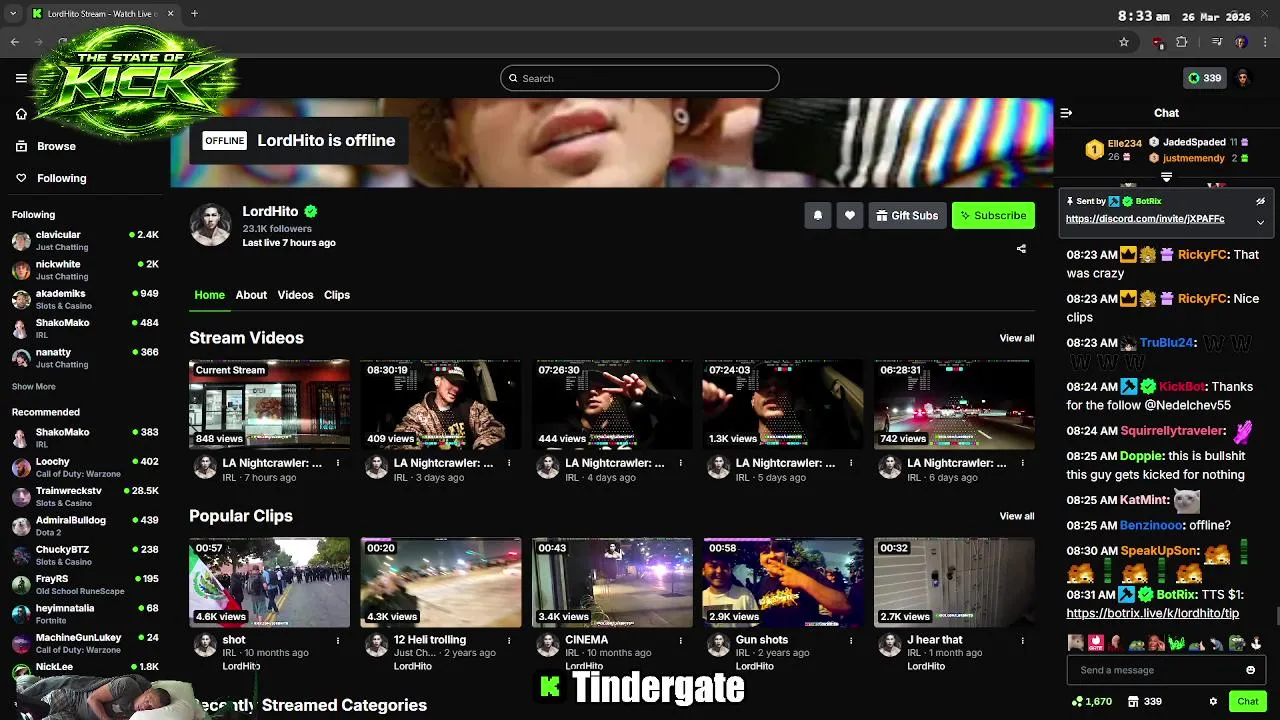1280x720 pixels.
Task: Open the discord.com invite link
Action: pos(1145,219)
